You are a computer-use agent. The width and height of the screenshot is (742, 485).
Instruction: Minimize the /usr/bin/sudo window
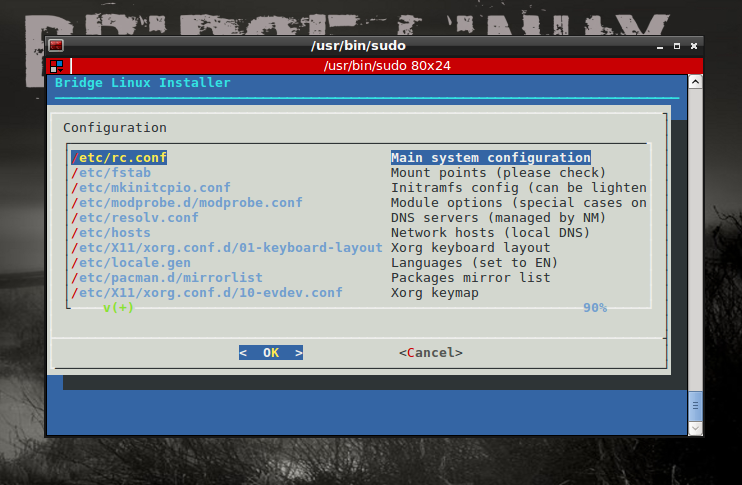[x=660, y=46]
